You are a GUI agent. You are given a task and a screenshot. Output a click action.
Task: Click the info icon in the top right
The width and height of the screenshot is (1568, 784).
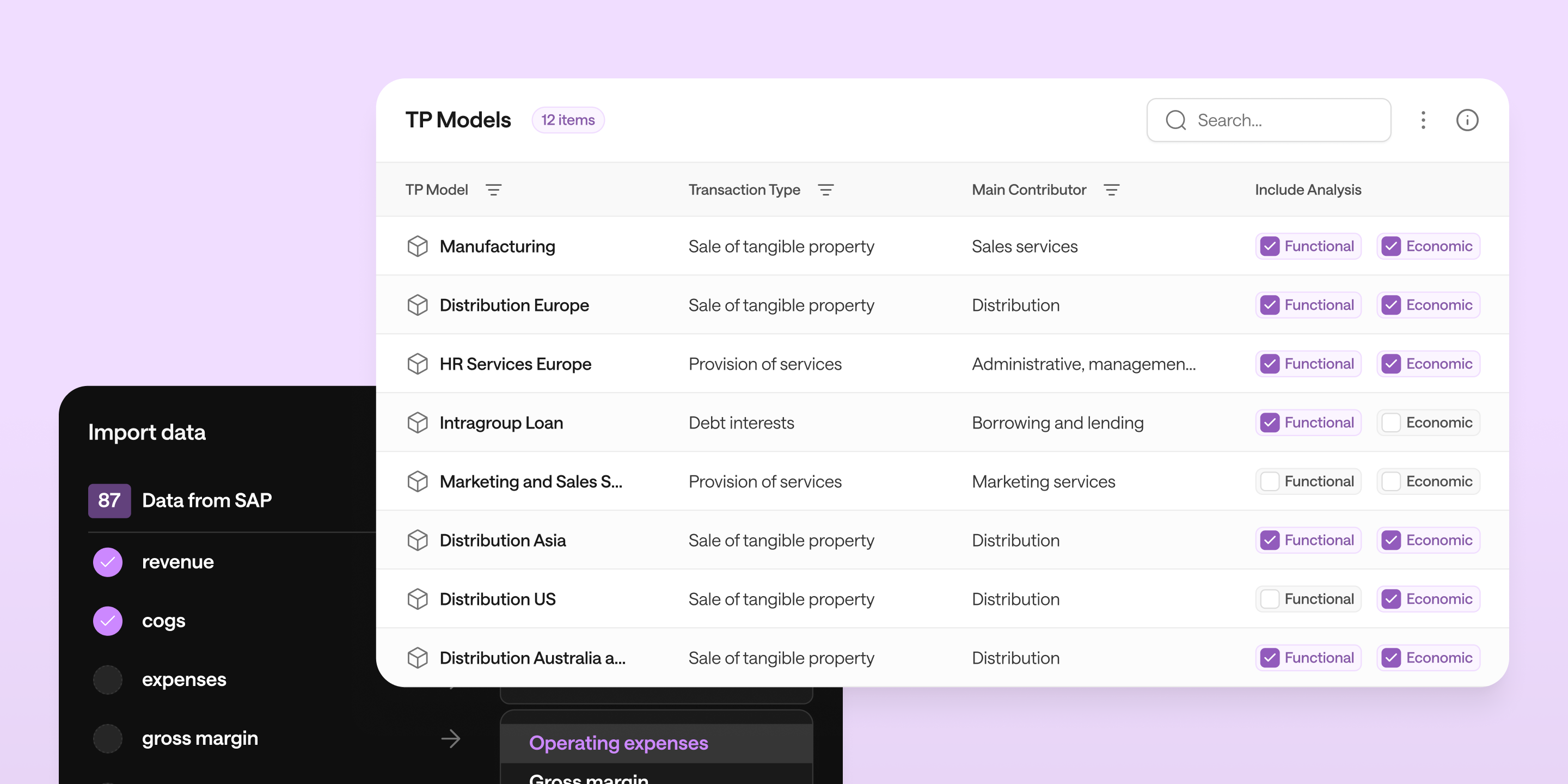tap(1468, 120)
